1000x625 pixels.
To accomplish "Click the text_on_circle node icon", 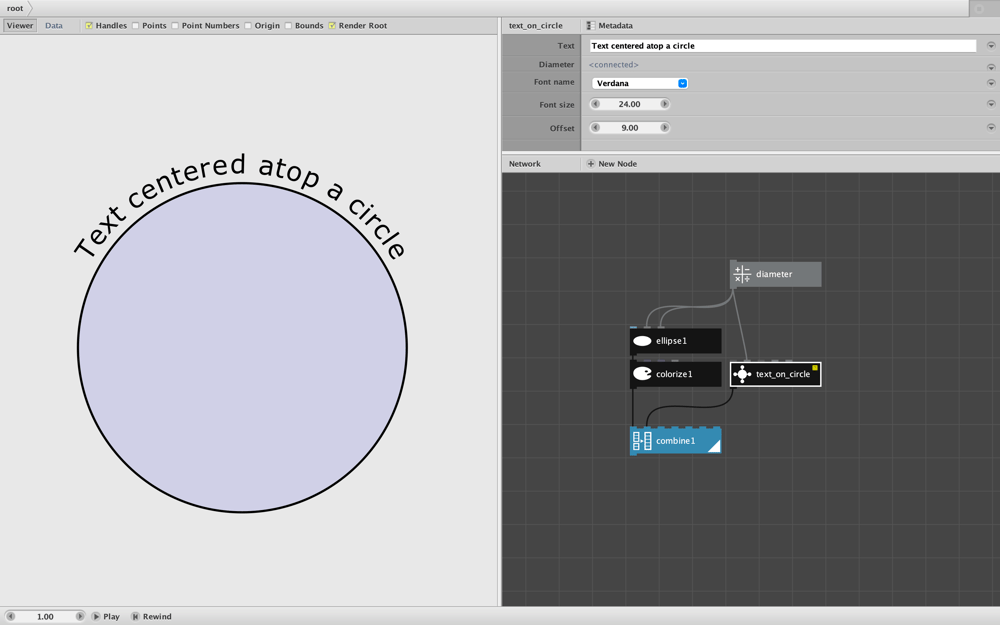I will [742, 374].
